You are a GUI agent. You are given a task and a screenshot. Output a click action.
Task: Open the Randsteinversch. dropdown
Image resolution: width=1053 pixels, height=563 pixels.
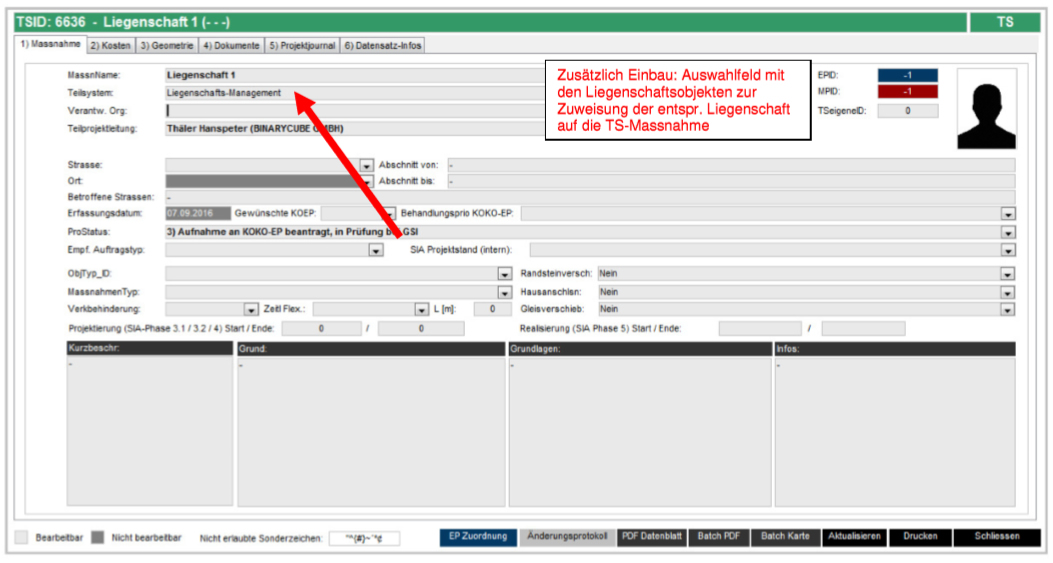pos(1007,273)
